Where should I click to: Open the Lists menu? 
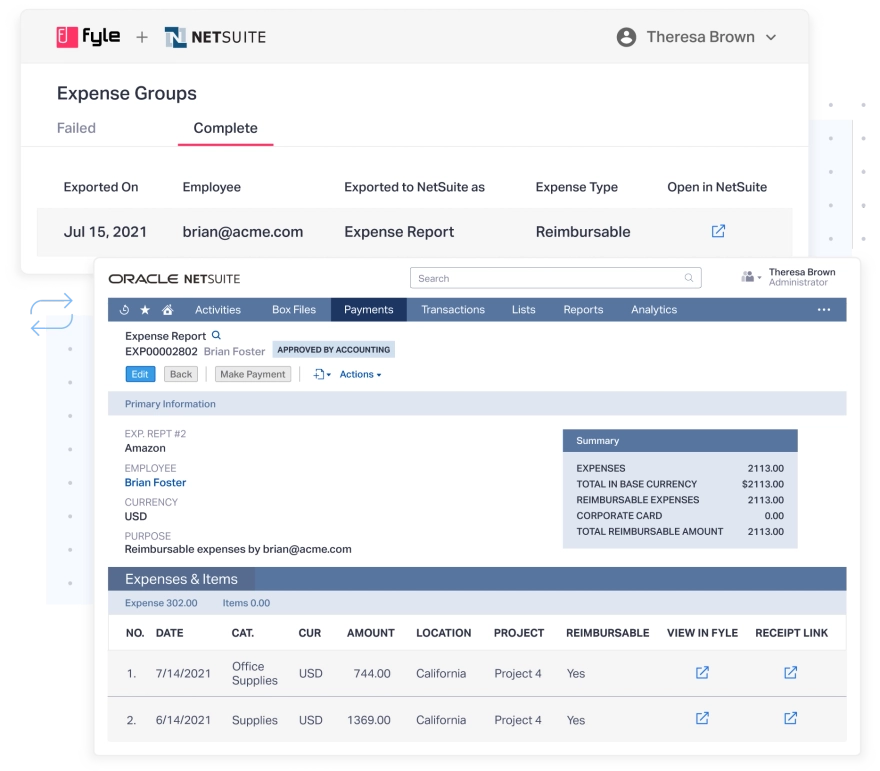[524, 310]
